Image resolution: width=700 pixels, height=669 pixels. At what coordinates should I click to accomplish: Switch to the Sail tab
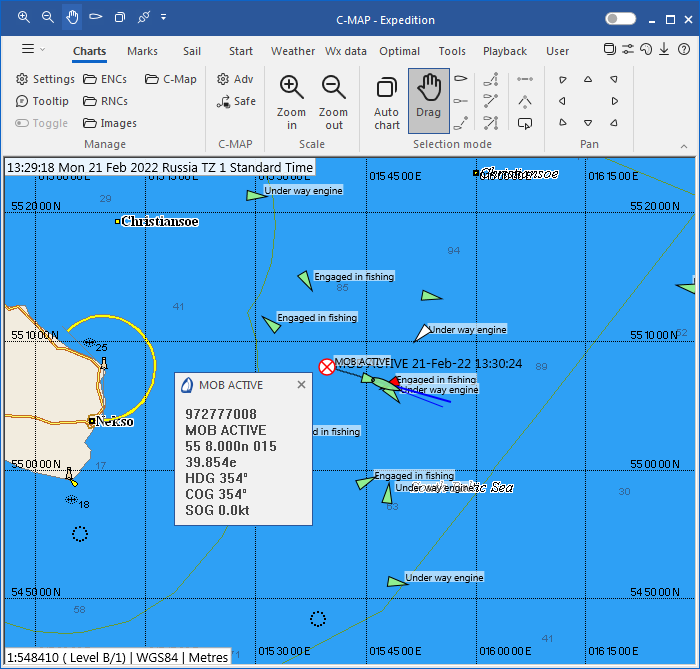point(192,51)
